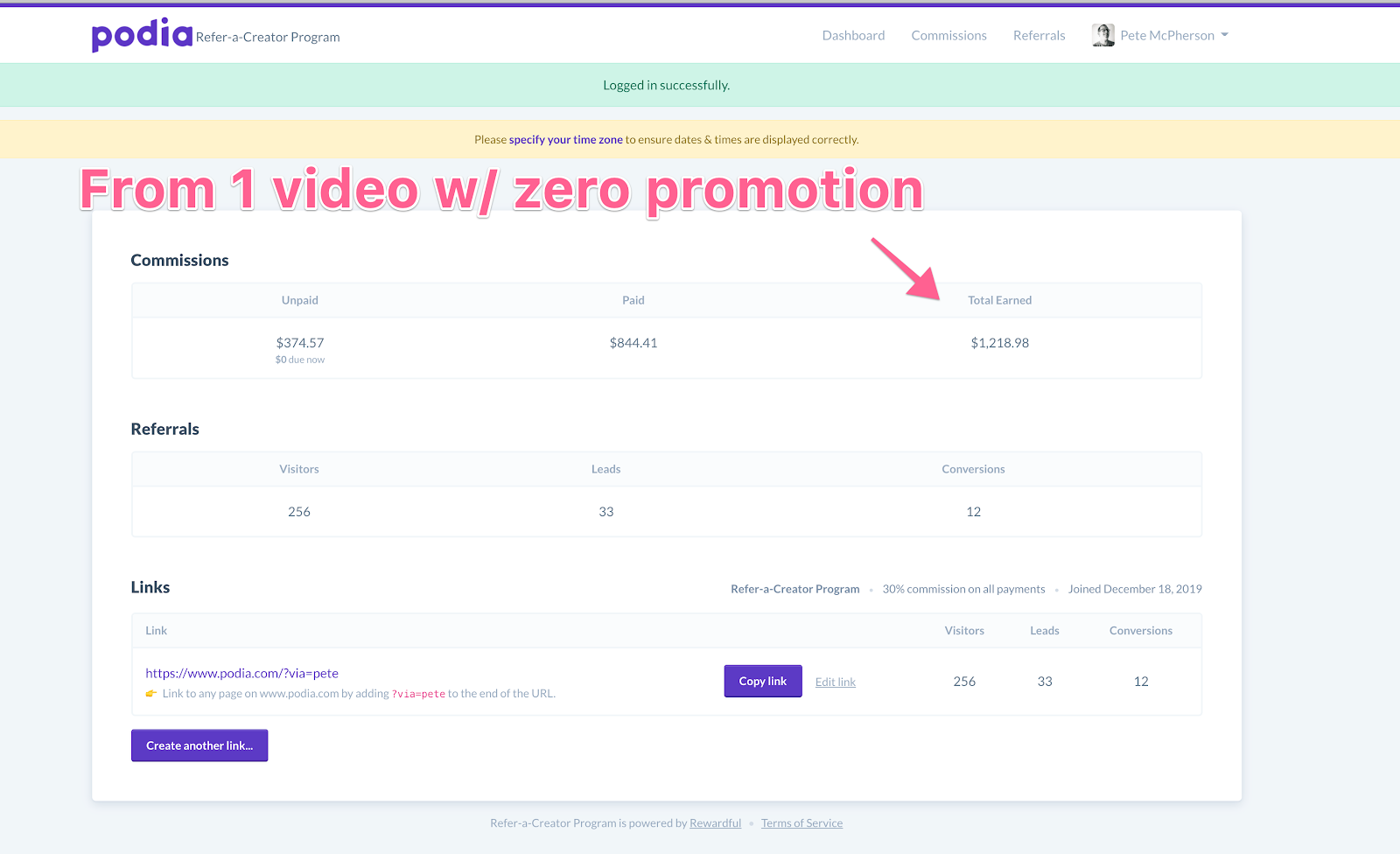
Task: Open the Terms of Service footer link
Action: tap(801, 823)
